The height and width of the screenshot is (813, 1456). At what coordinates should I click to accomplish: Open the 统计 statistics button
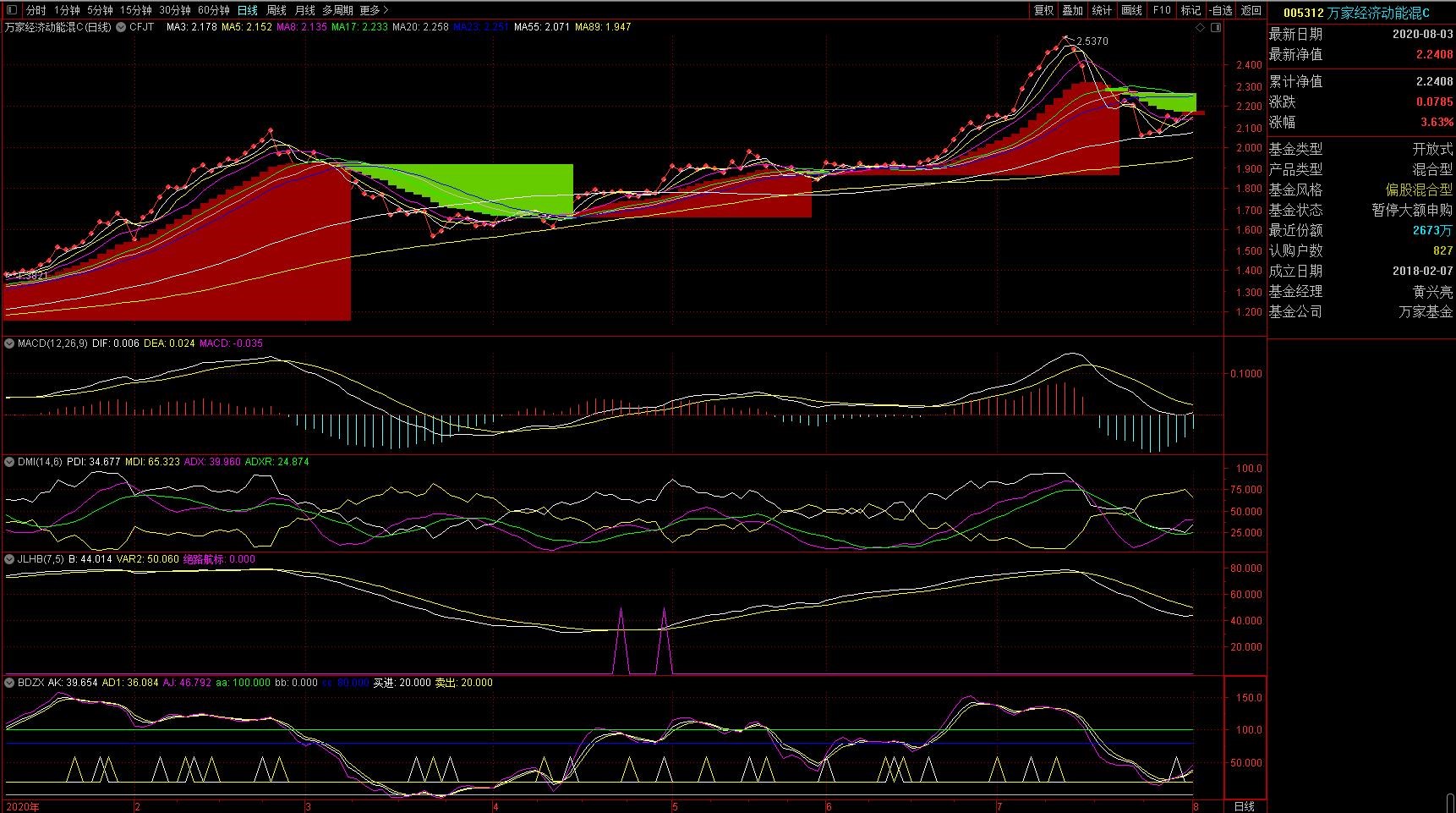click(x=1102, y=10)
